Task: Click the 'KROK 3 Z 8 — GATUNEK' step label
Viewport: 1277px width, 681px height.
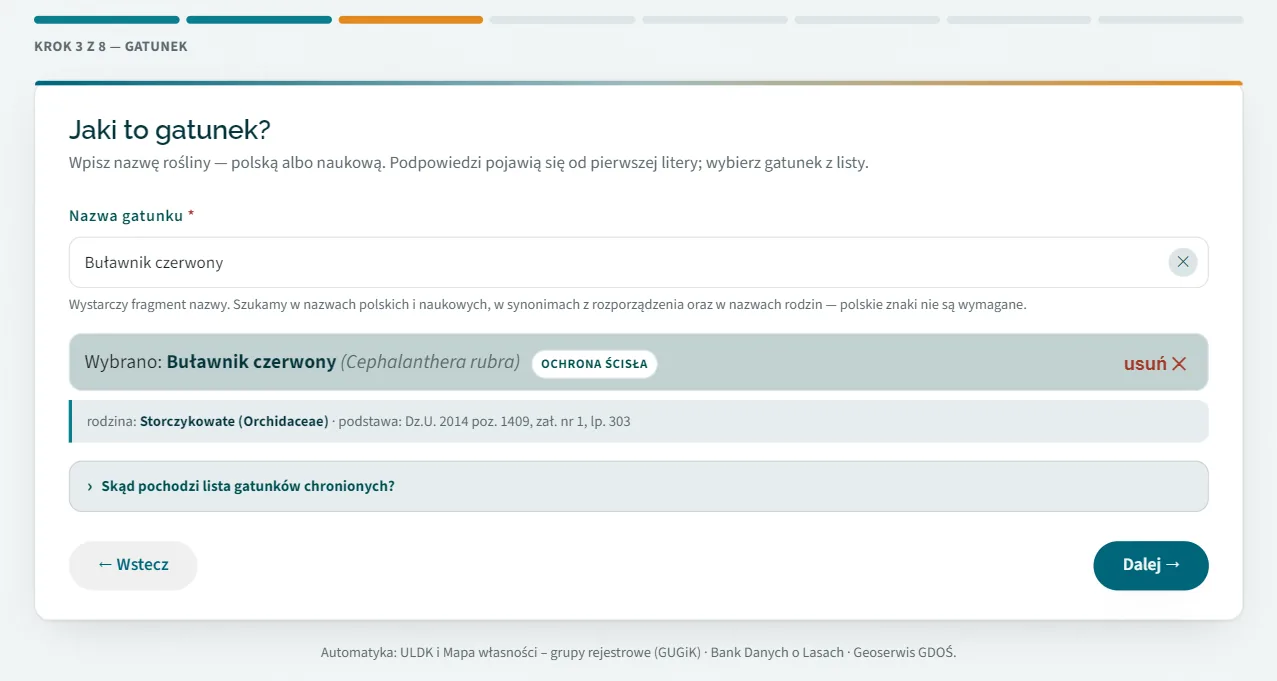Action: tap(111, 46)
